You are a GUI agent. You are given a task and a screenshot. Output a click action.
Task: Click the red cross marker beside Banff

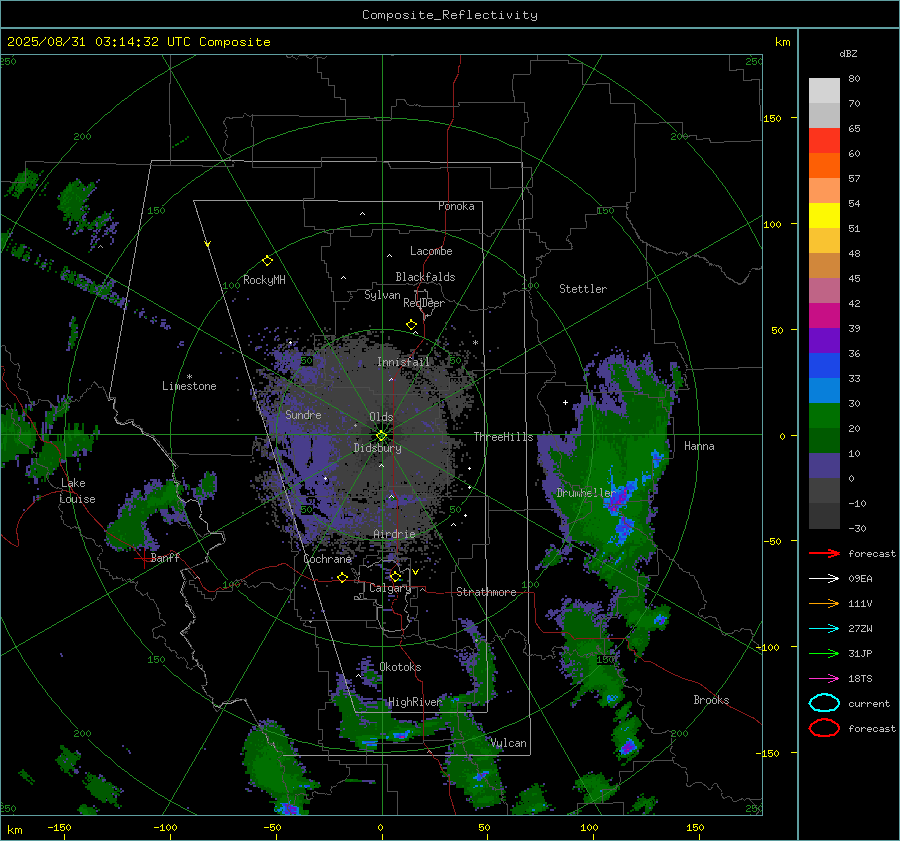[x=142, y=559]
